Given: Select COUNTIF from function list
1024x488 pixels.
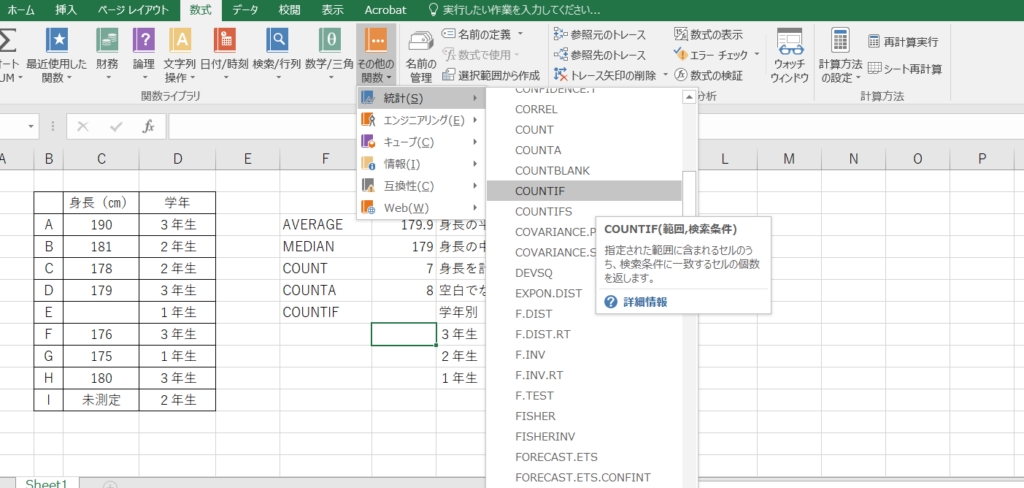Looking at the screenshot, I should (x=584, y=191).
